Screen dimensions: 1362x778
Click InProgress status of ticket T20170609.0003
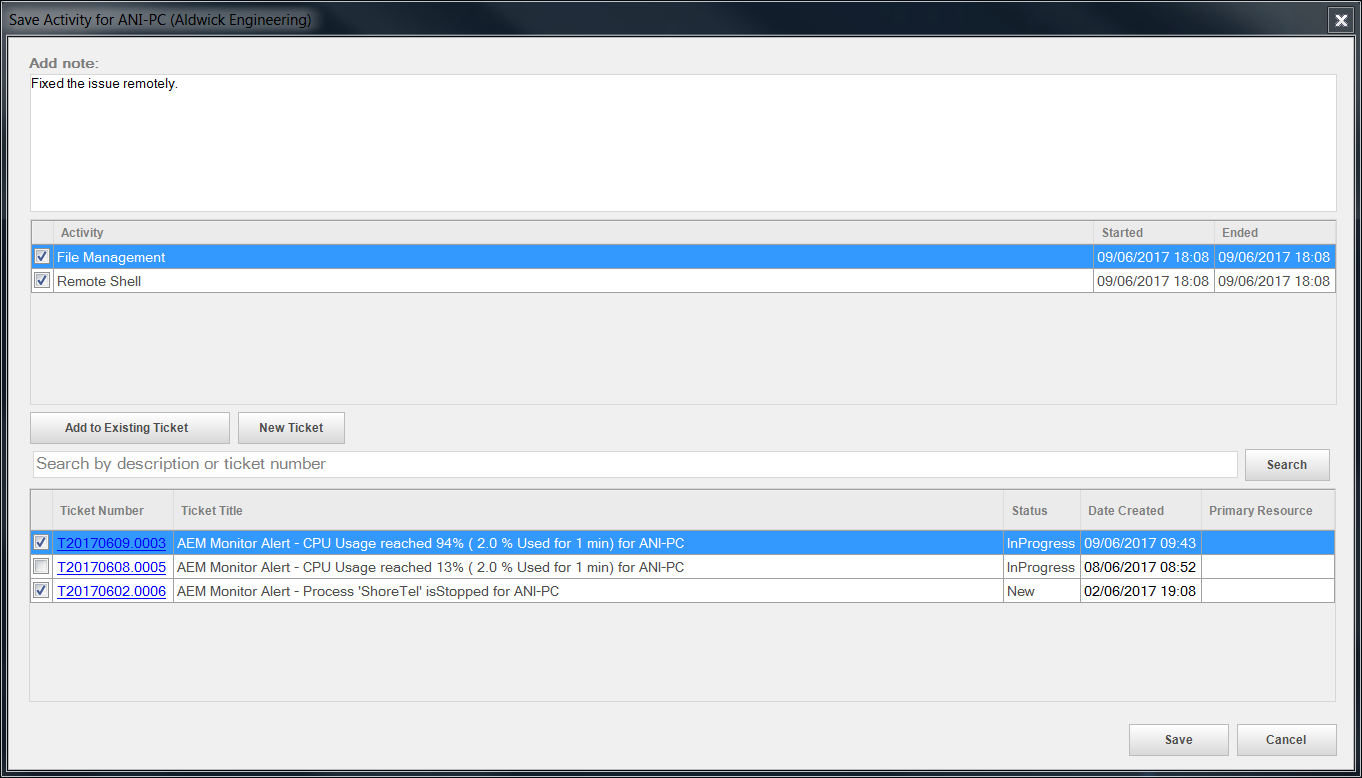(x=1042, y=543)
